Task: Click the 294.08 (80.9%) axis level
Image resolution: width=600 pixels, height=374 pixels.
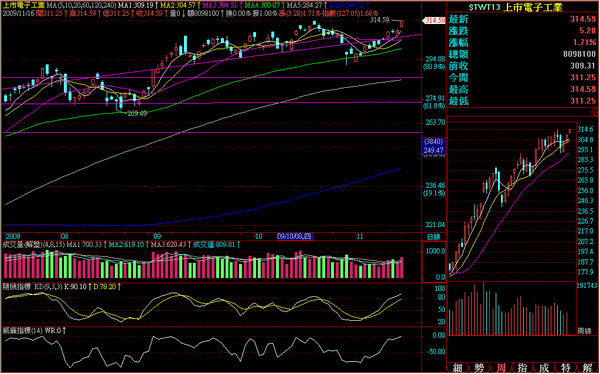Action: click(435, 63)
